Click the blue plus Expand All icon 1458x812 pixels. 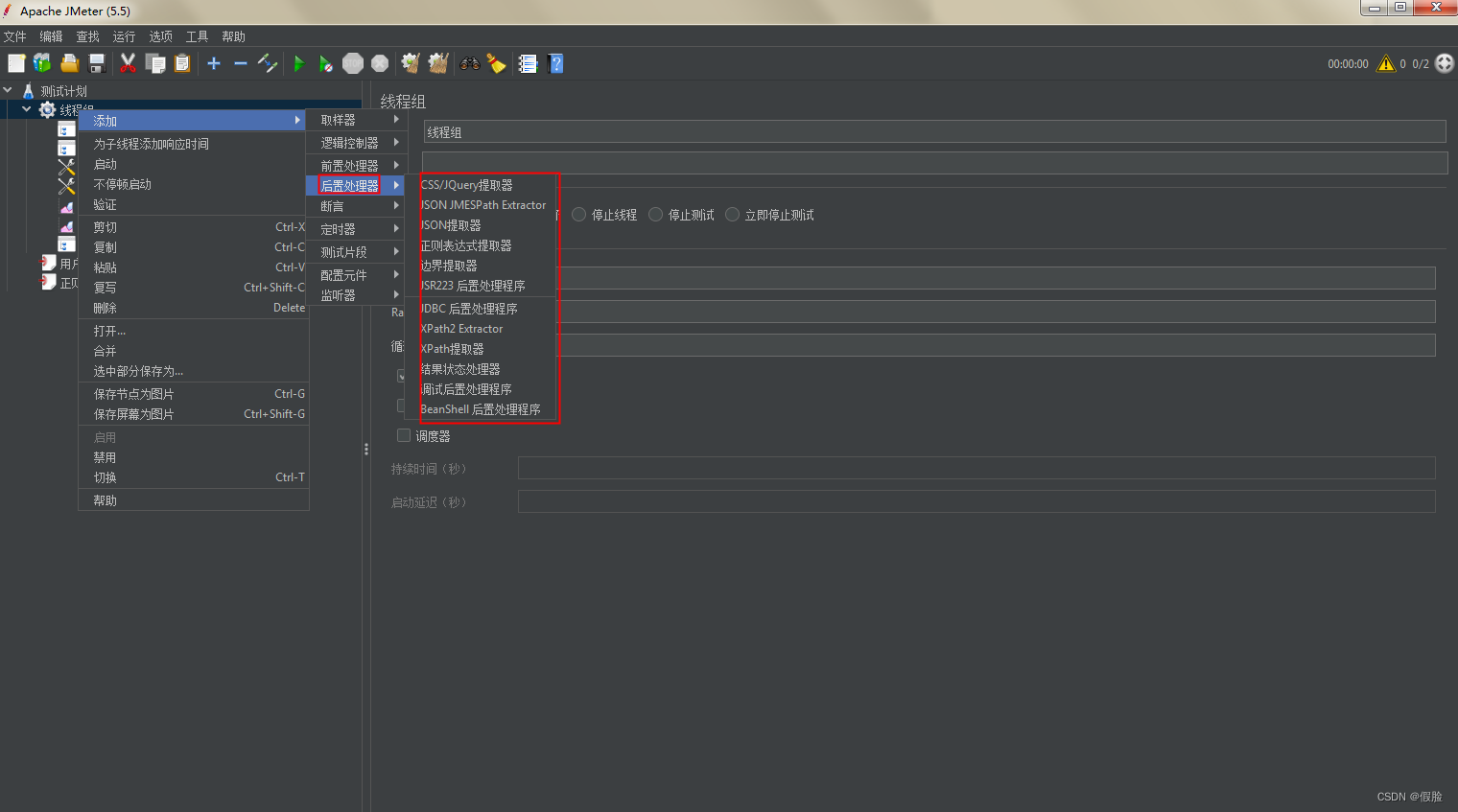coord(214,63)
